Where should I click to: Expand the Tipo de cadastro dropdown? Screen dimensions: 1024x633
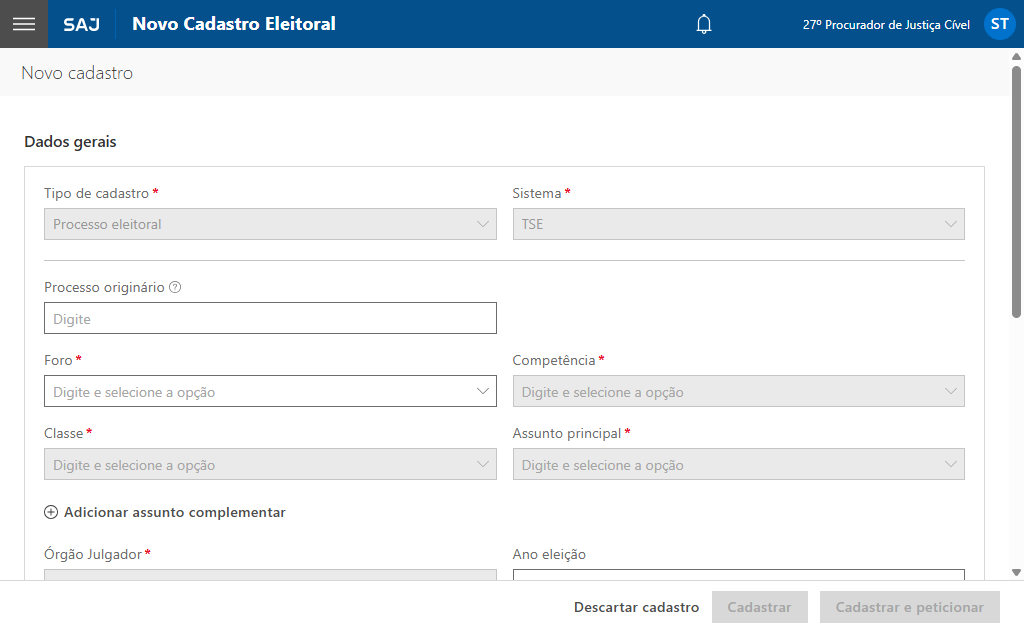pos(270,224)
